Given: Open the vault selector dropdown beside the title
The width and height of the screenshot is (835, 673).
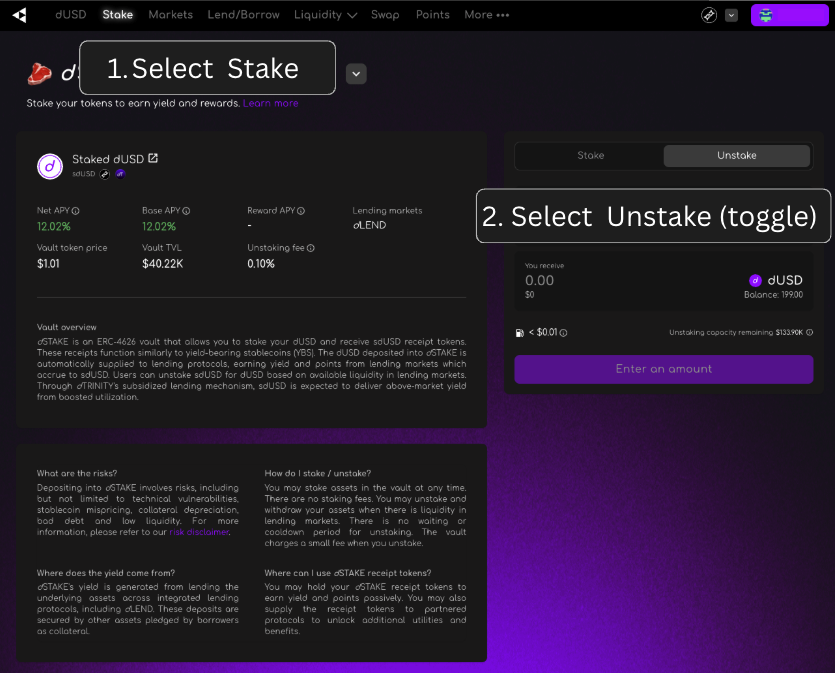Looking at the screenshot, I should [x=357, y=73].
